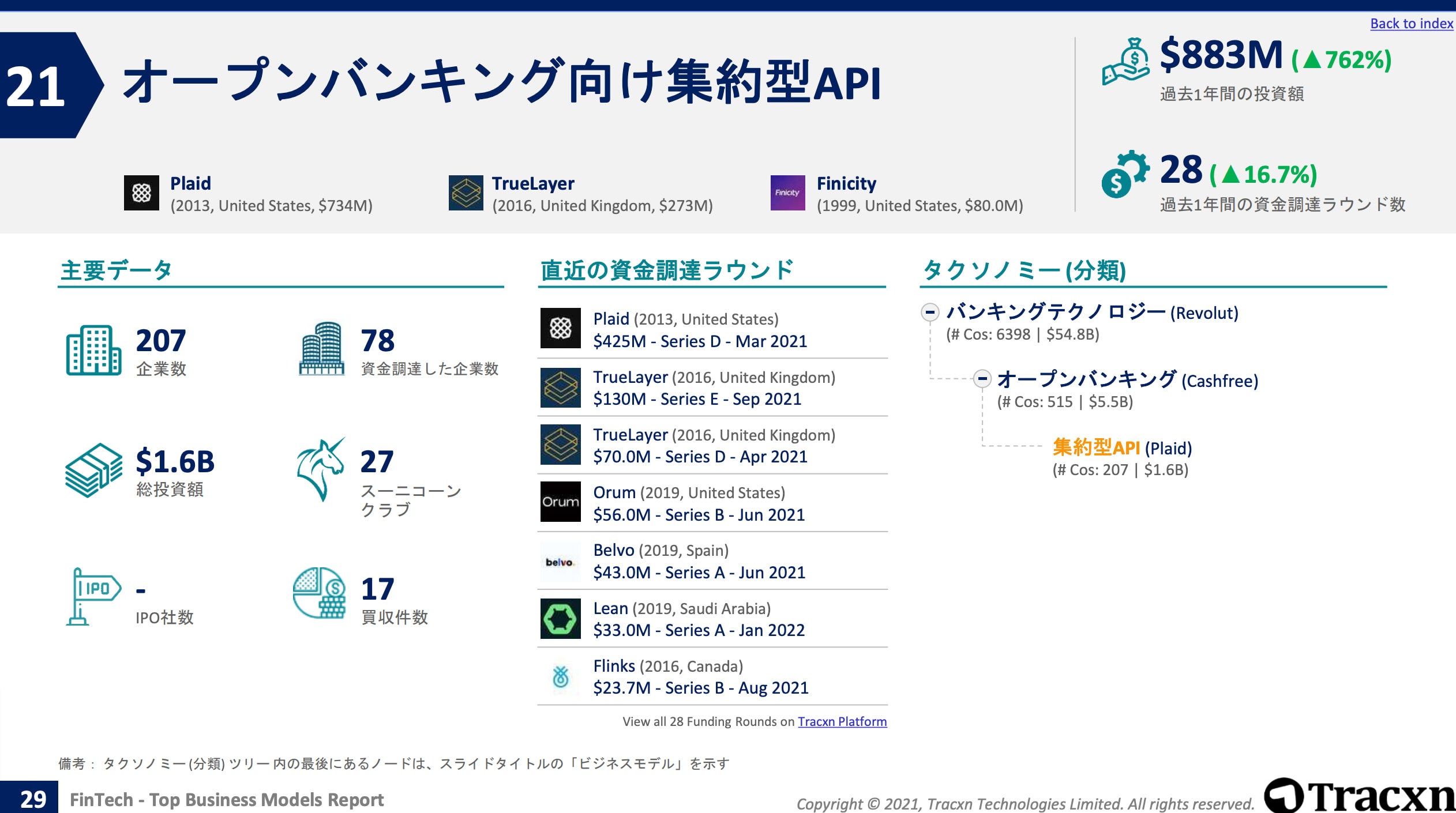Click the acquisitions pie chart icon
The height and width of the screenshot is (813, 1456).
point(319,593)
